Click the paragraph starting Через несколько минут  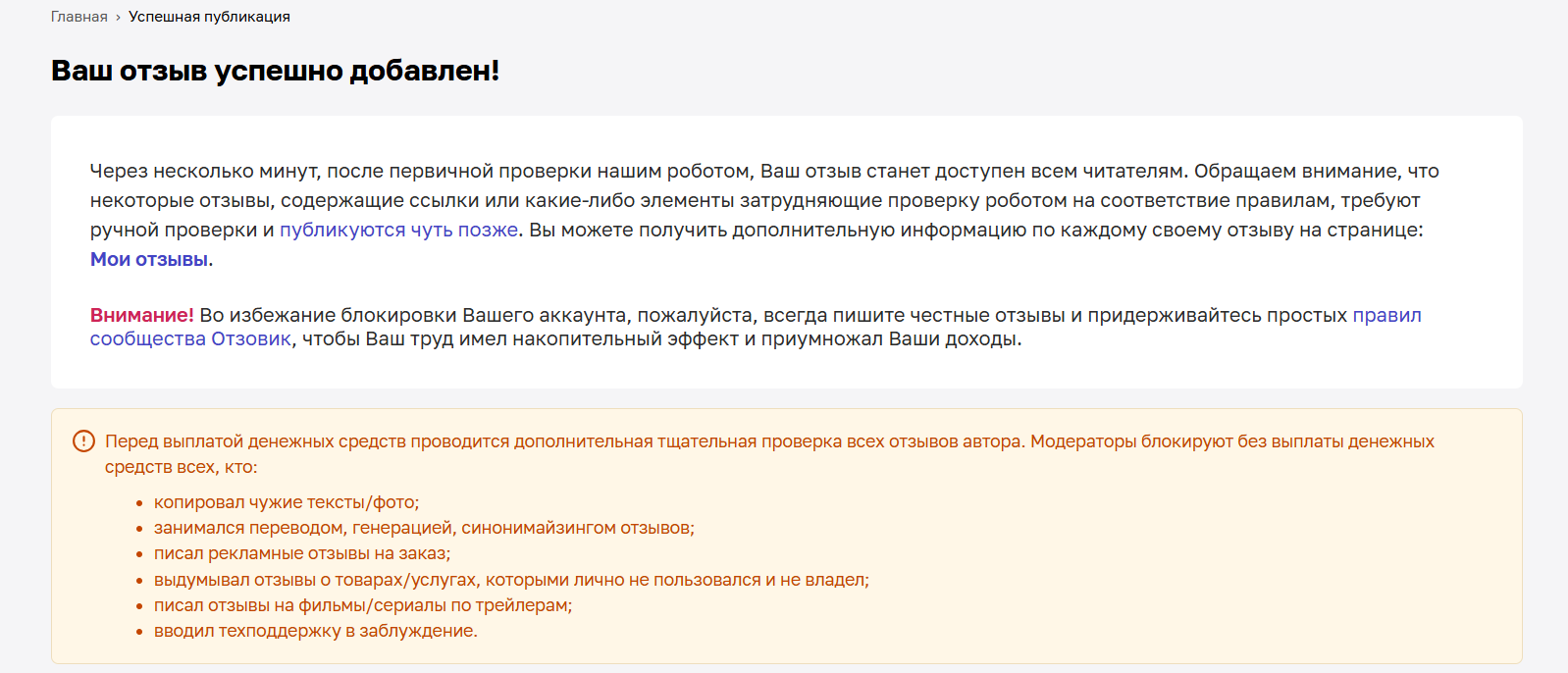coord(764,215)
